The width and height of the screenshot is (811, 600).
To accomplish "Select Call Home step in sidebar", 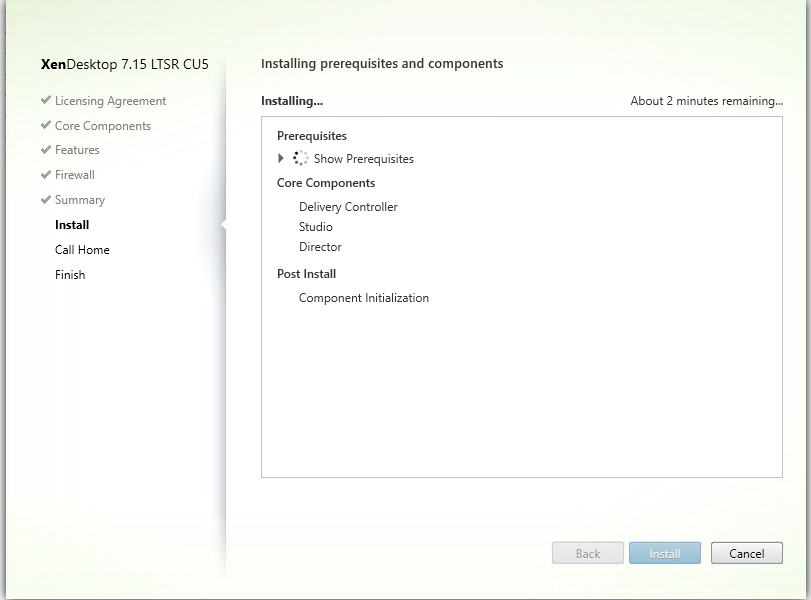I will point(82,250).
